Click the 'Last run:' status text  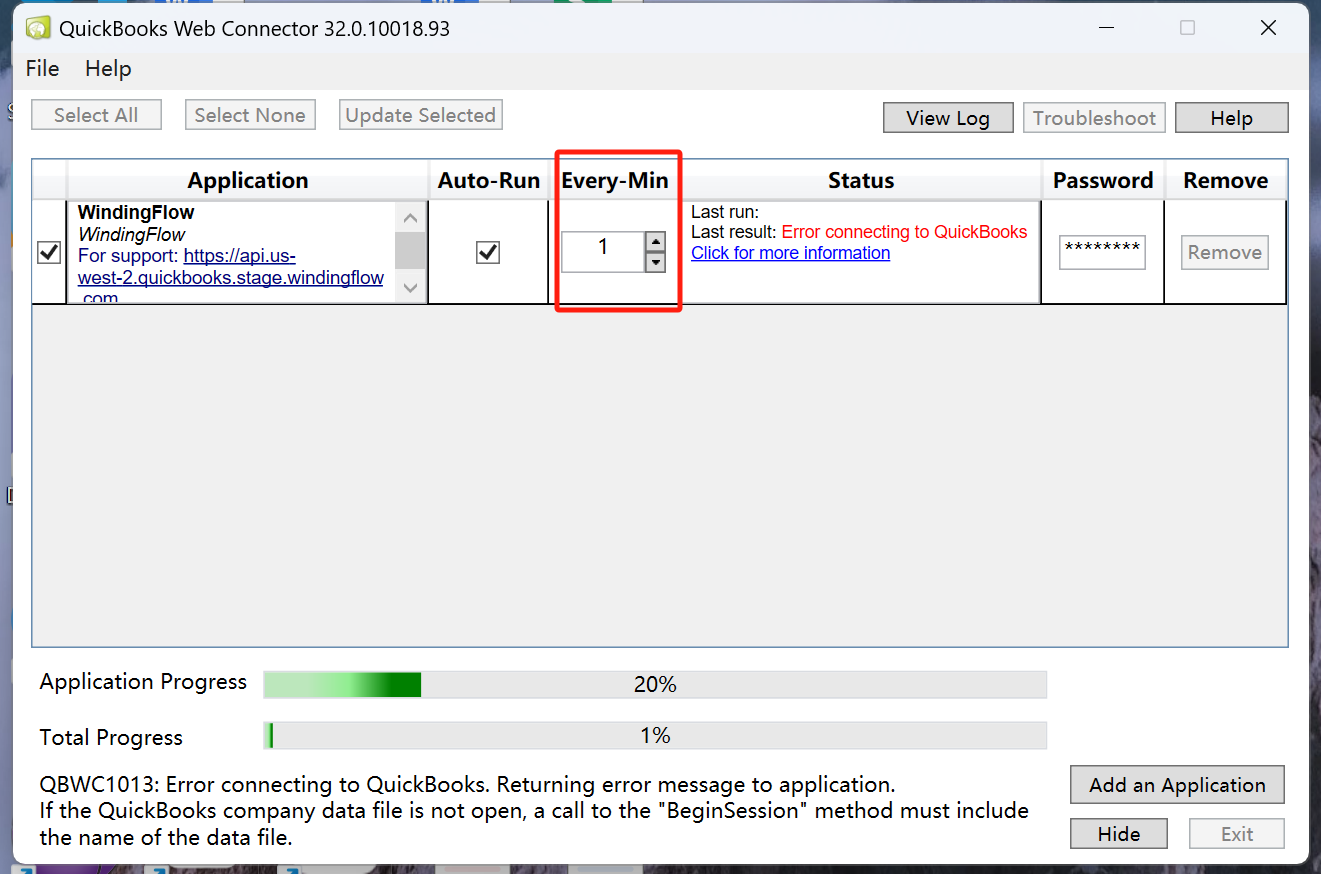click(x=725, y=212)
